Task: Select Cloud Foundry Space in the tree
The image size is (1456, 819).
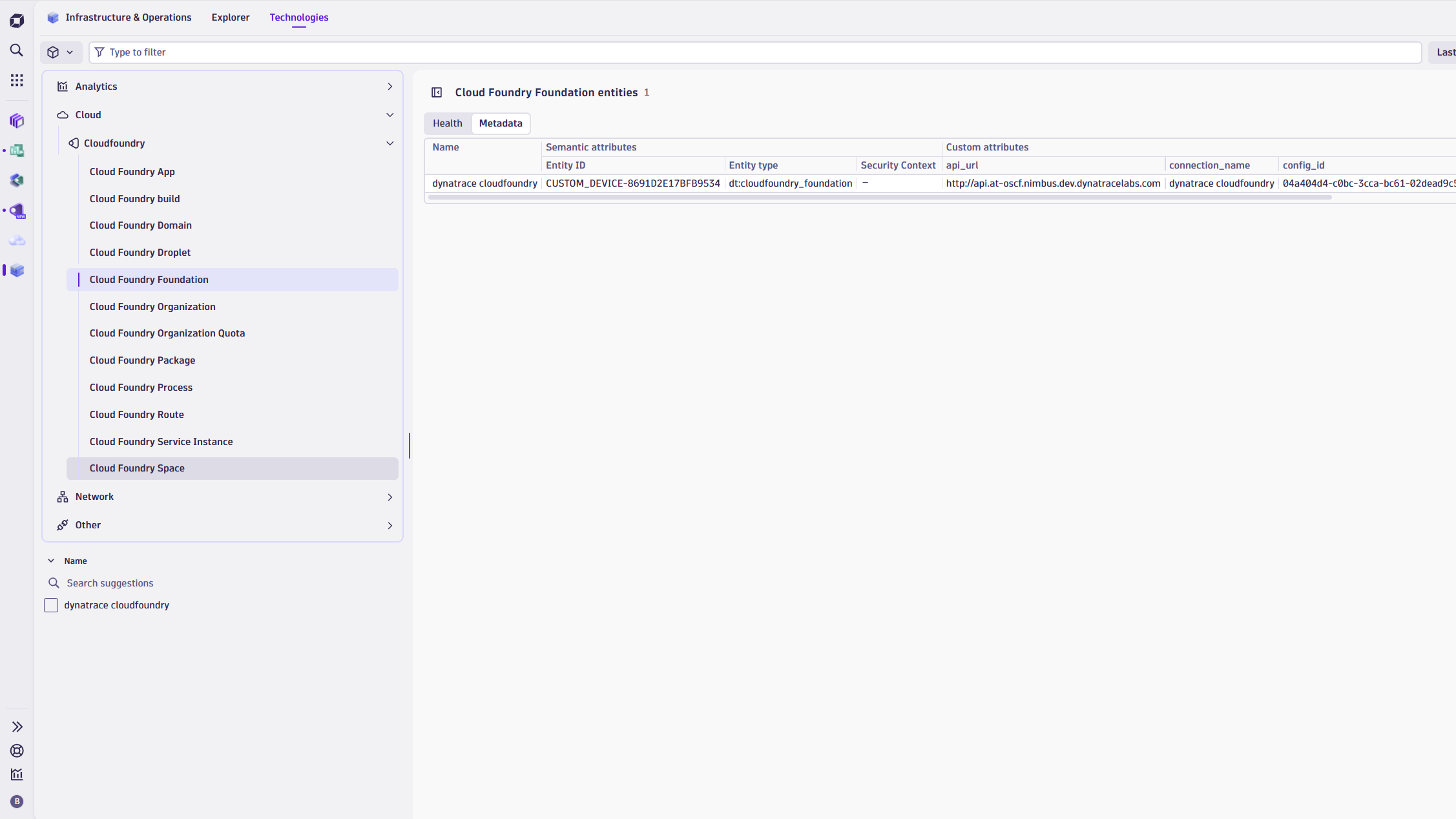Action: [x=137, y=468]
